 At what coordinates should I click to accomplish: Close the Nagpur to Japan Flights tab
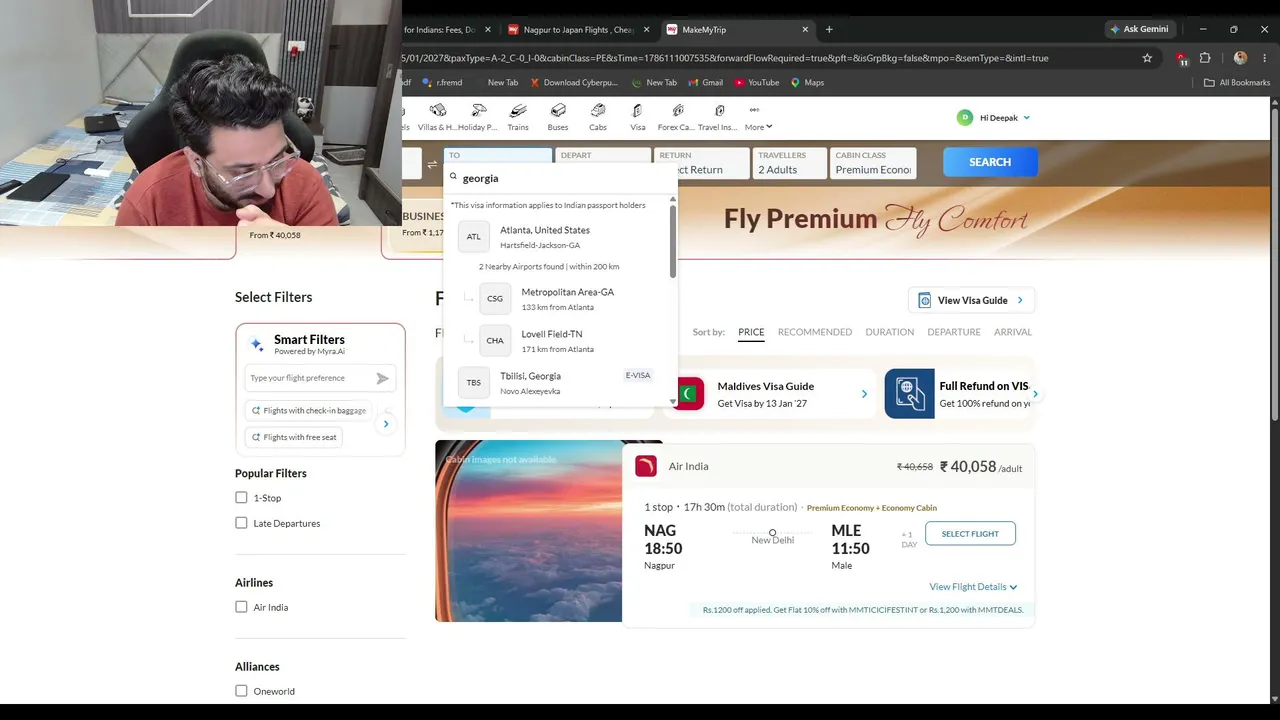point(647,30)
